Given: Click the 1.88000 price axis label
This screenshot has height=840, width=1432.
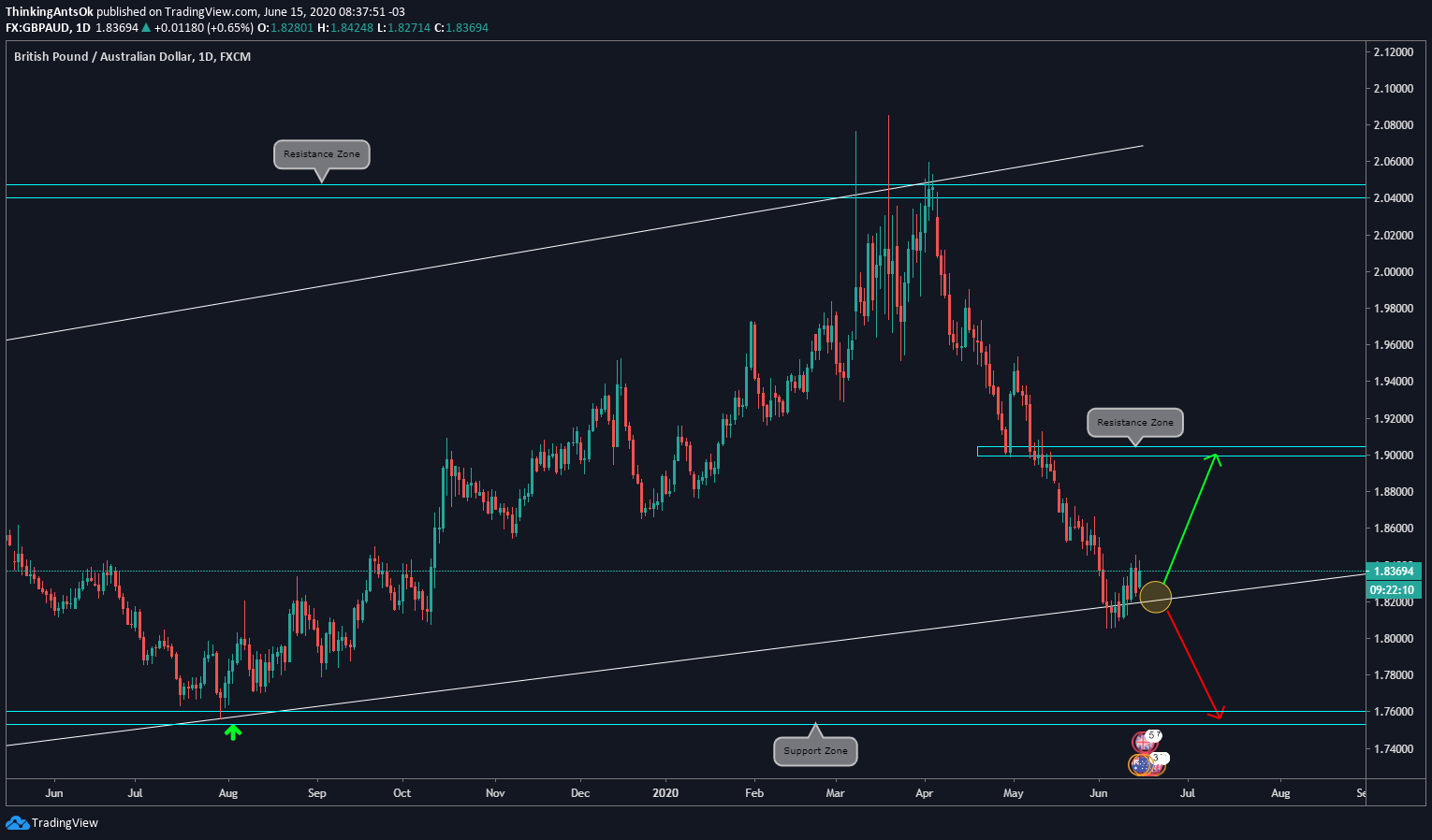Looking at the screenshot, I should coord(1393,492).
